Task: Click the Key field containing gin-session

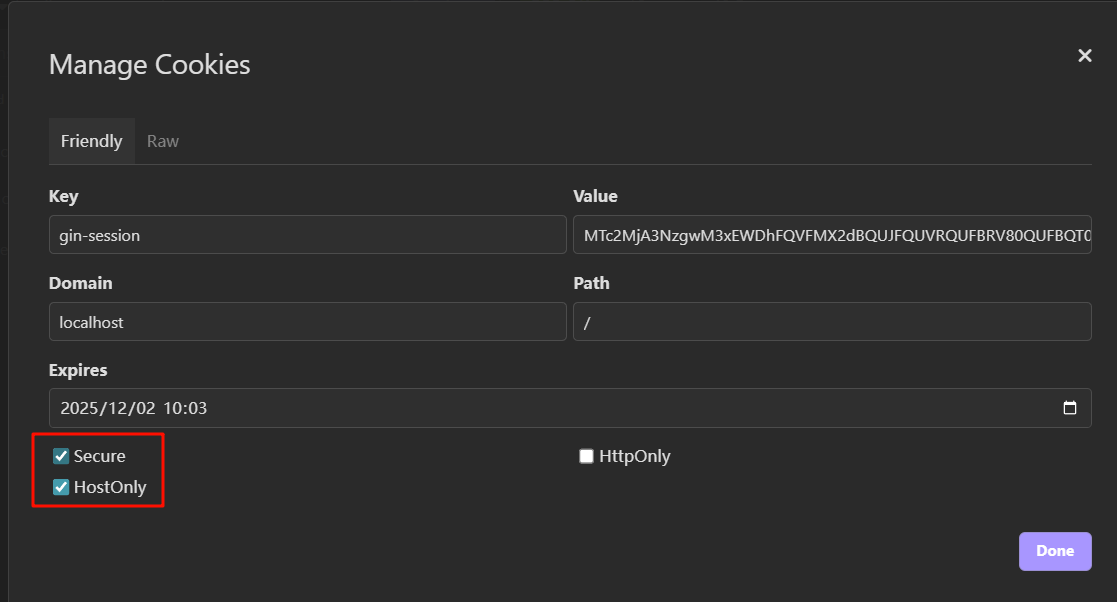Action: [x=307, y=235]
